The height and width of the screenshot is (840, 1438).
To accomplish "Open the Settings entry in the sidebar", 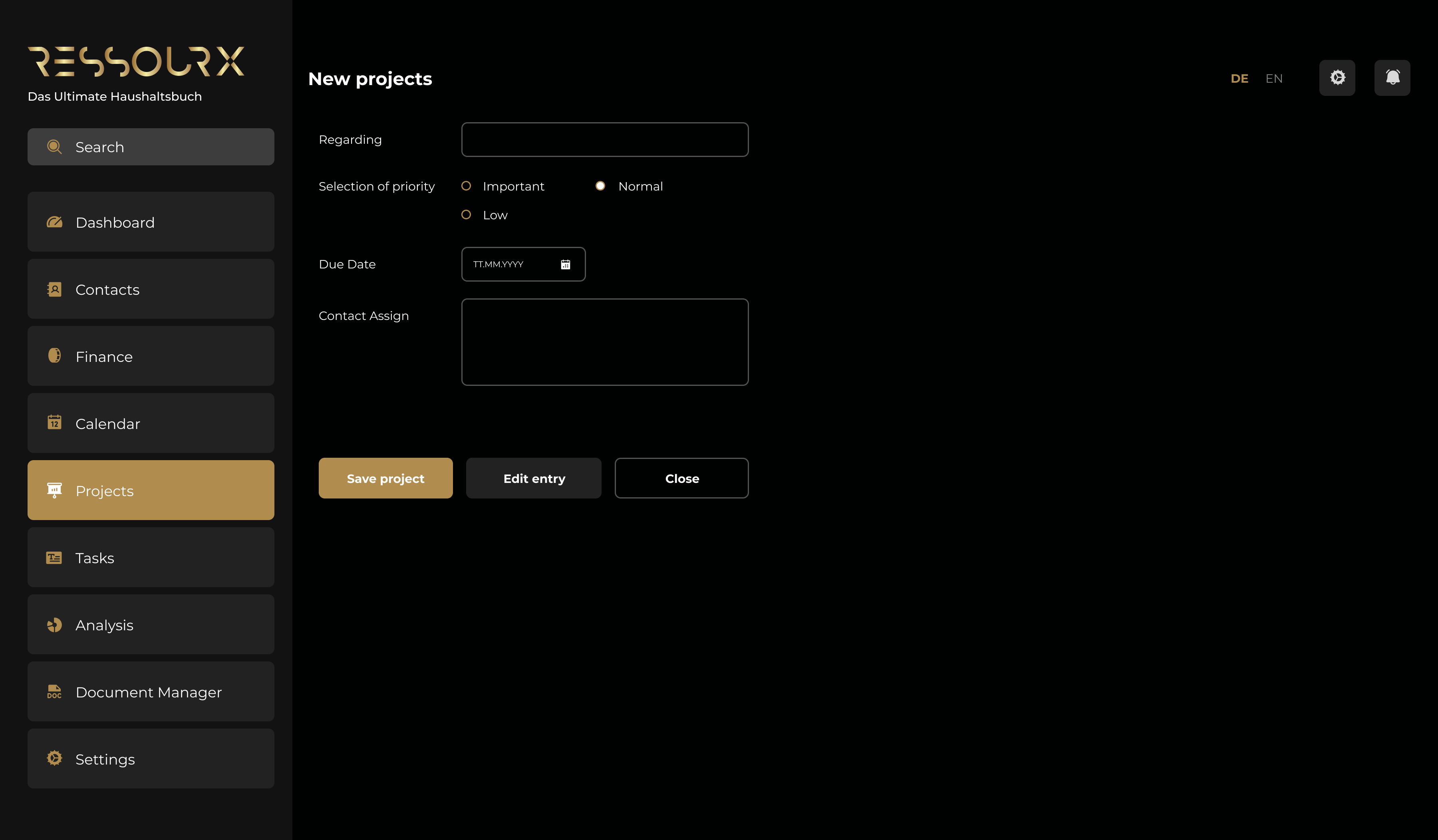I will tap(151, 759).
